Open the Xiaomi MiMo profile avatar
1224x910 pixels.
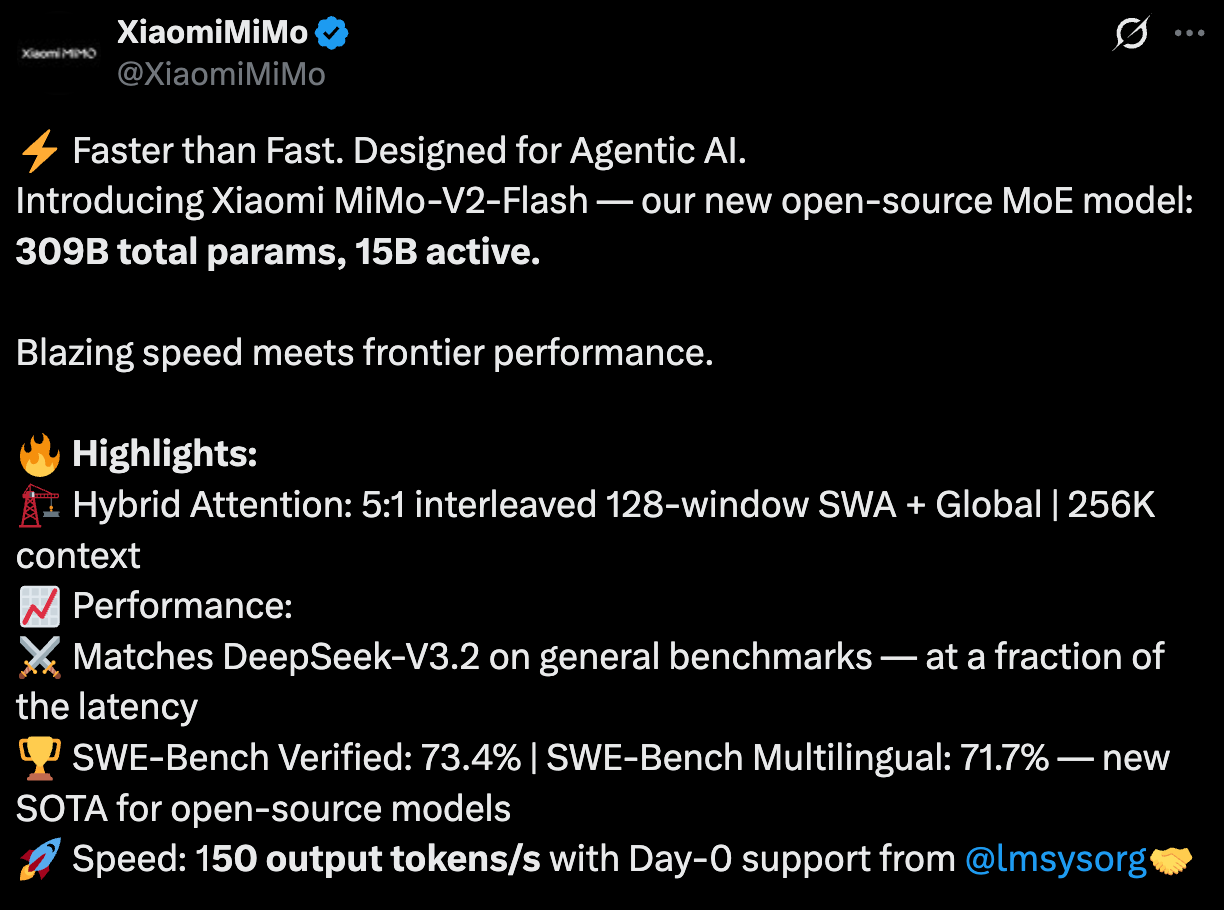(58, 52)
